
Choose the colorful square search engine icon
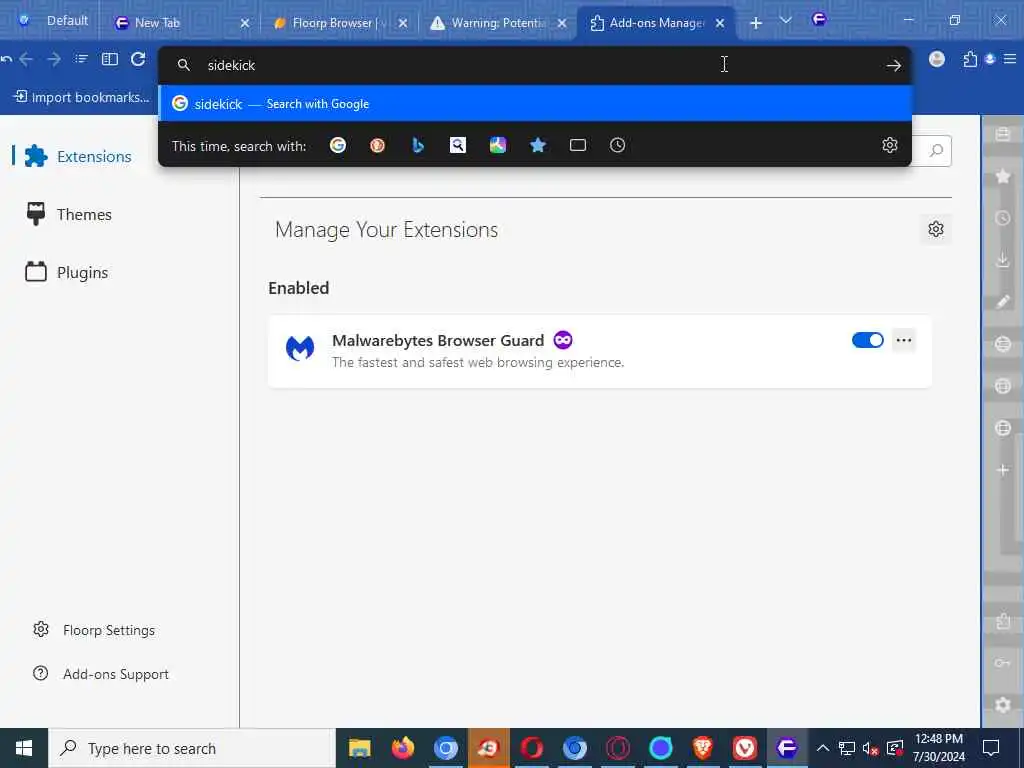[498, 145]
